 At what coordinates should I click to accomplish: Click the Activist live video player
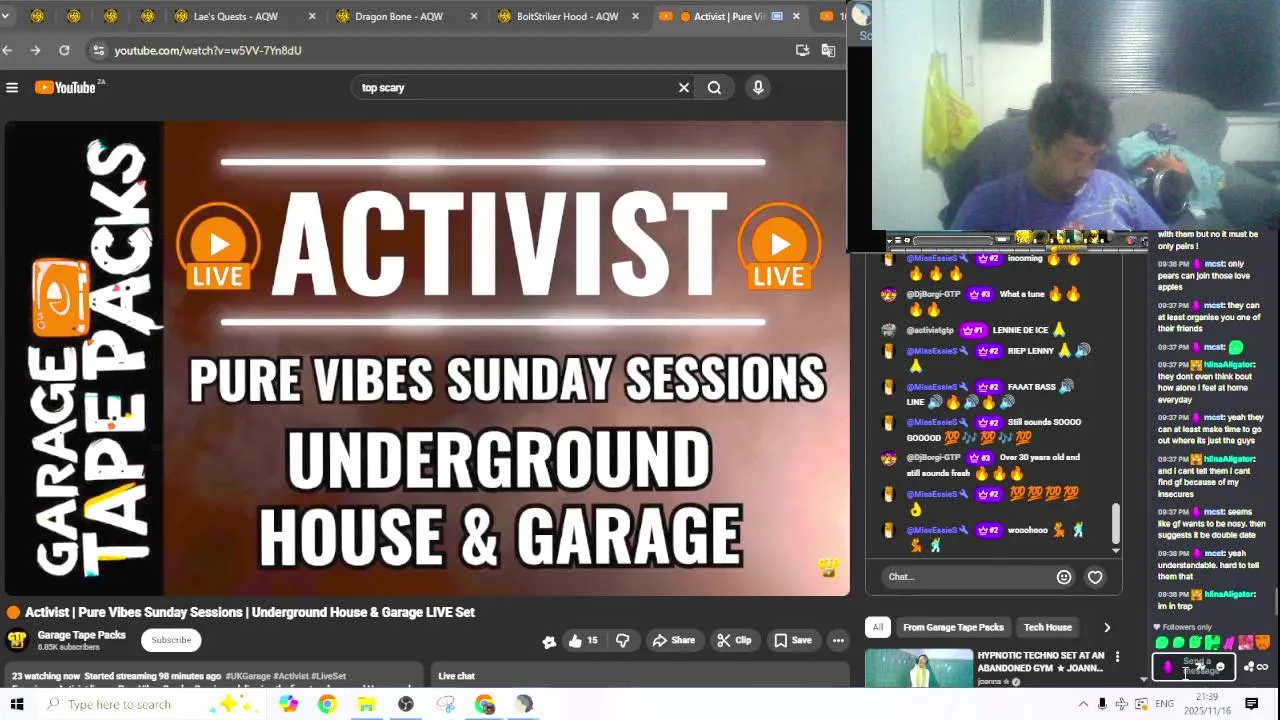(x=427, y=358)
